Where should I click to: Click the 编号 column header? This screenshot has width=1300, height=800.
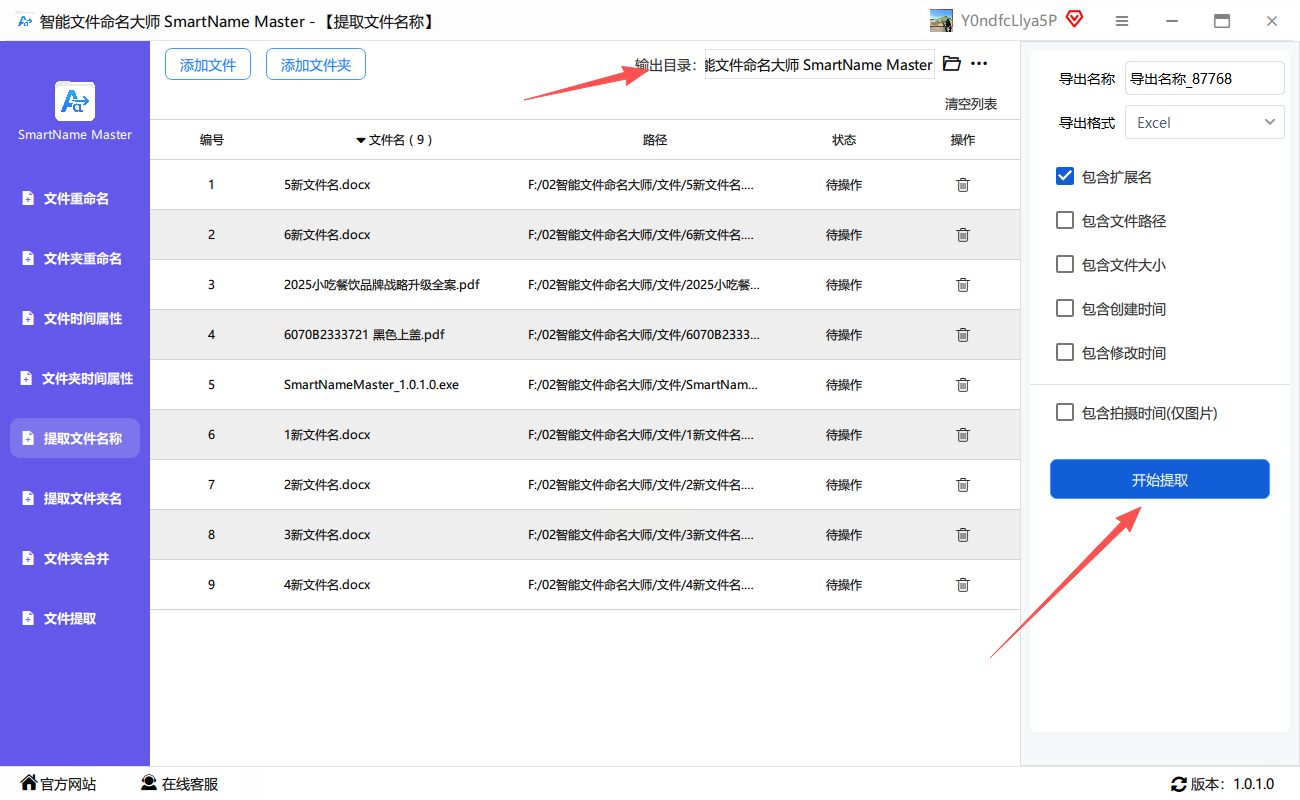point(211,140)
